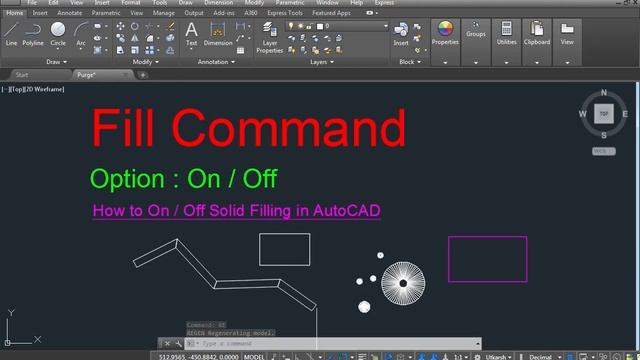Click the Scale tool icon

tap(134, 50)
